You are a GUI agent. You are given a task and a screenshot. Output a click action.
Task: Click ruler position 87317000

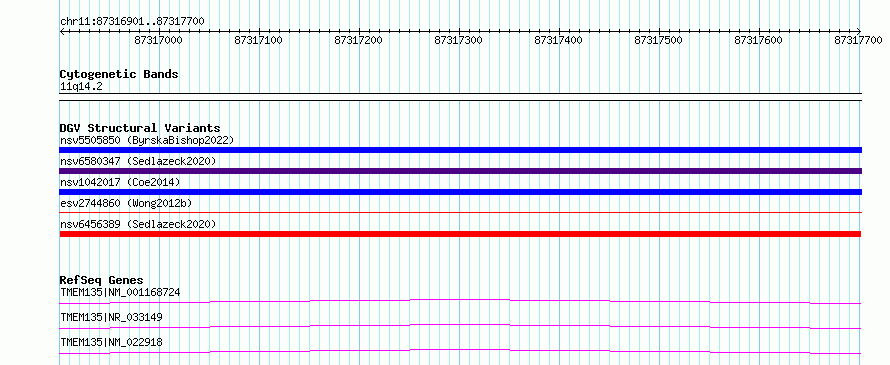pos(159,40)
